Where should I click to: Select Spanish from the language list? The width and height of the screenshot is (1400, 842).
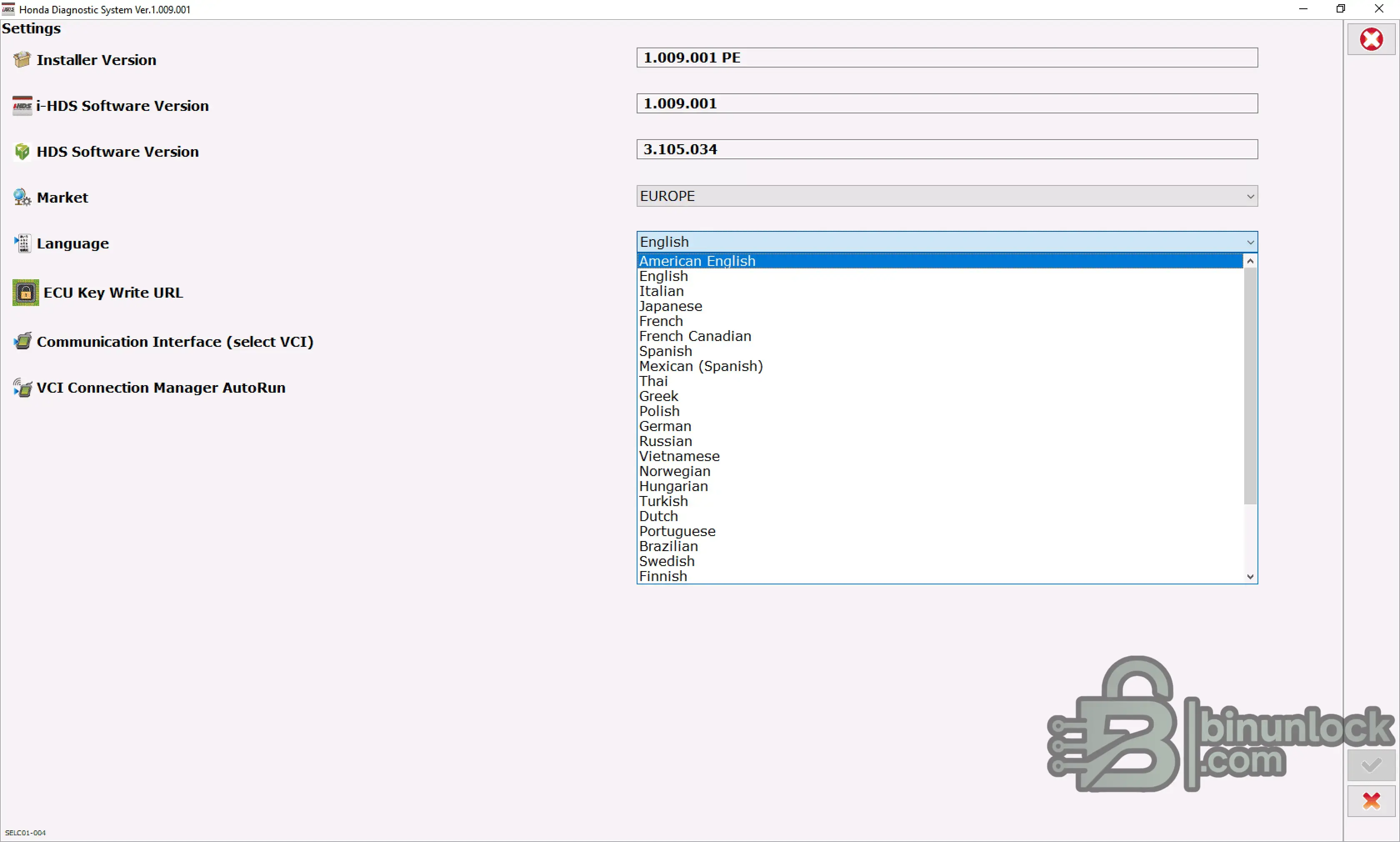[x=940, y=351]
